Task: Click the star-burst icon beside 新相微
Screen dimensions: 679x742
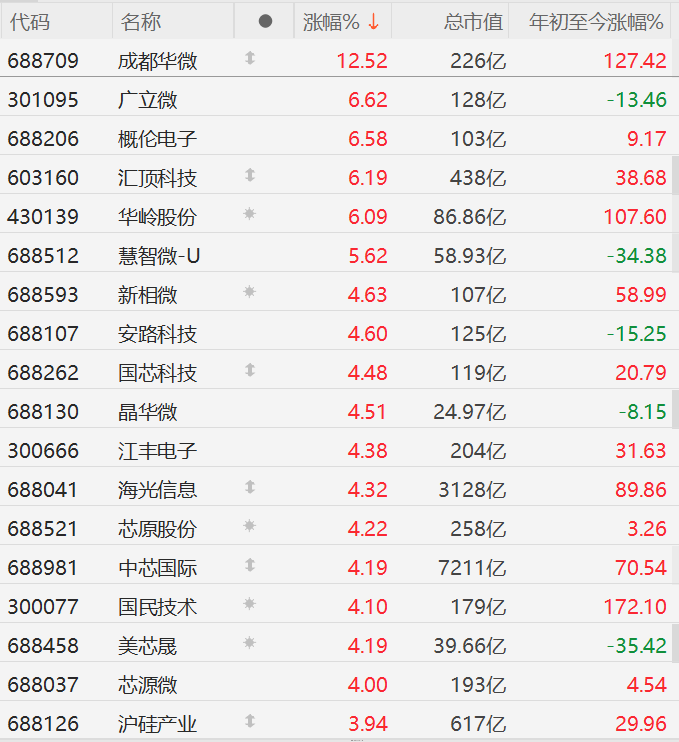Action: coord(250,293)
